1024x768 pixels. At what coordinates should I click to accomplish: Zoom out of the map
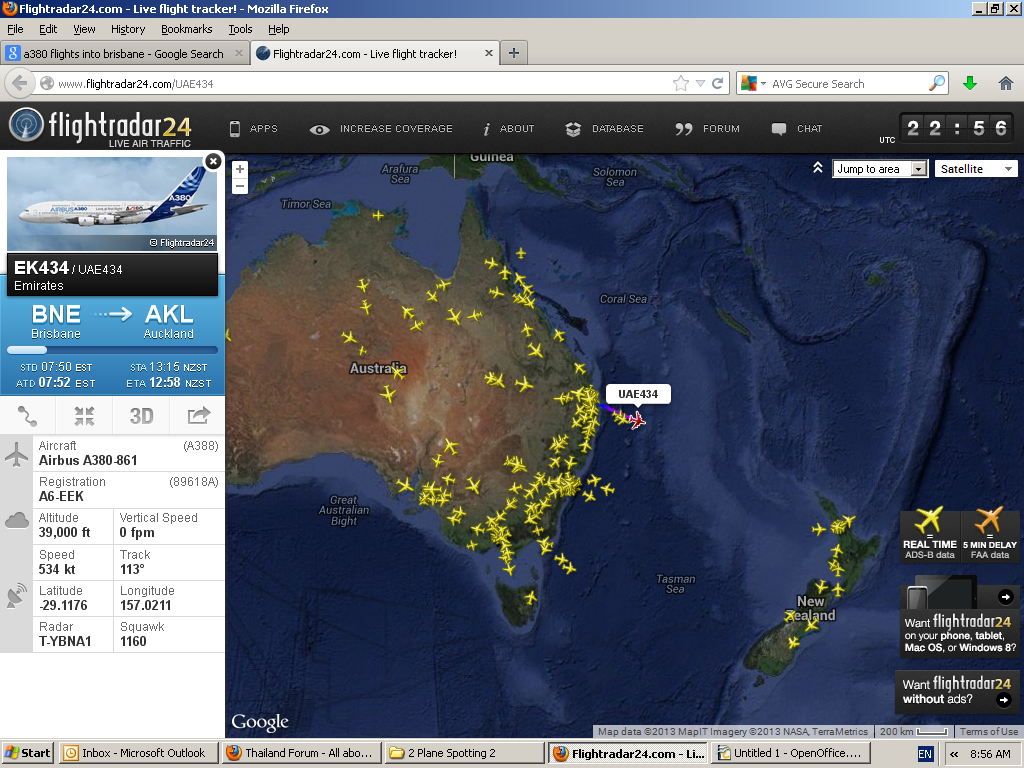tap(240, 186)
